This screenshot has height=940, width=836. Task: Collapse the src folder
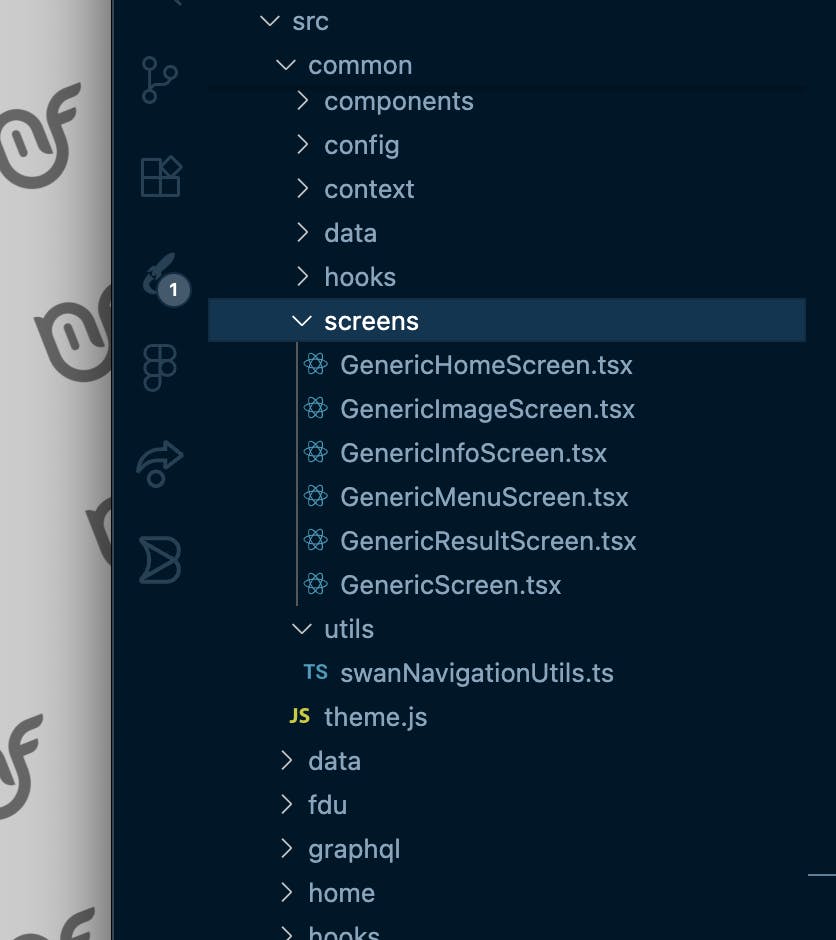click(269, 21)
